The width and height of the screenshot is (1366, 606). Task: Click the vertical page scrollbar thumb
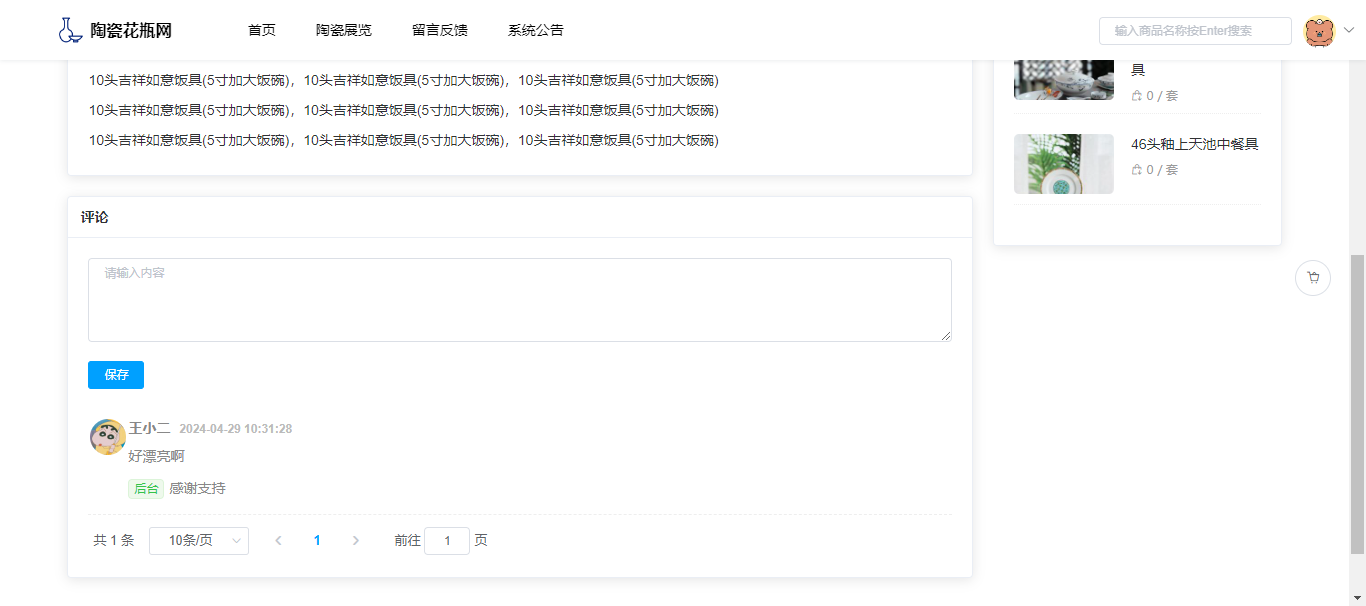[x=1357, y=404]
